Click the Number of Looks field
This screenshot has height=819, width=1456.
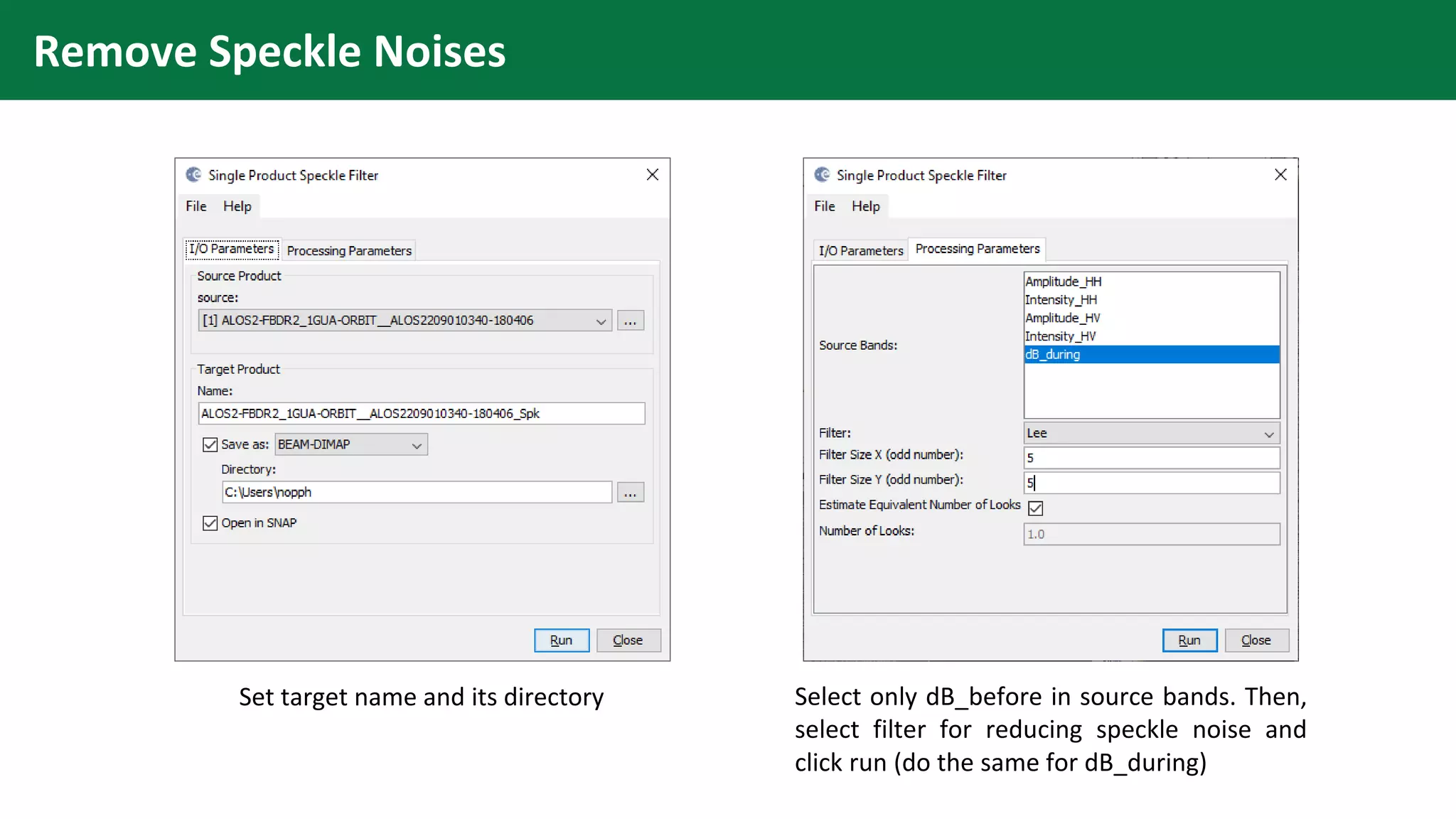pos(1152,534)
